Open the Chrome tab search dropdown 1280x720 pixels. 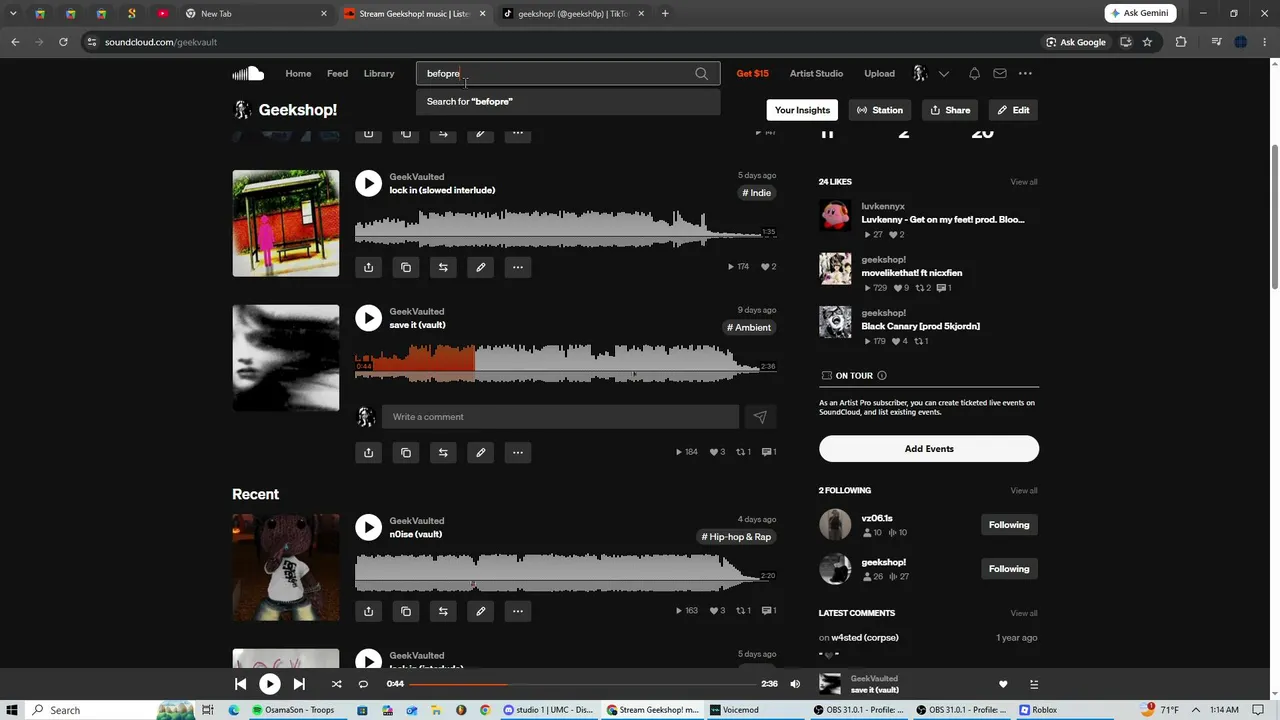[x=13, y=14]
